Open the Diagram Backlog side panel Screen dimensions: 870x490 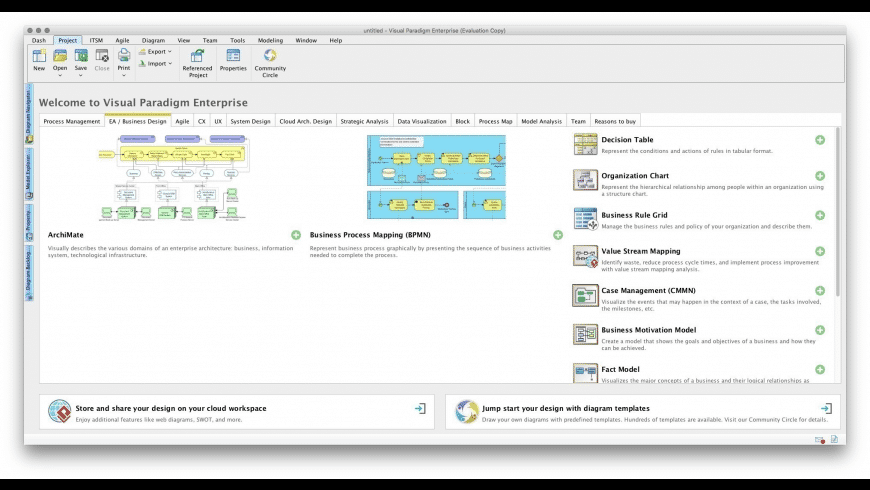[29, 273]
